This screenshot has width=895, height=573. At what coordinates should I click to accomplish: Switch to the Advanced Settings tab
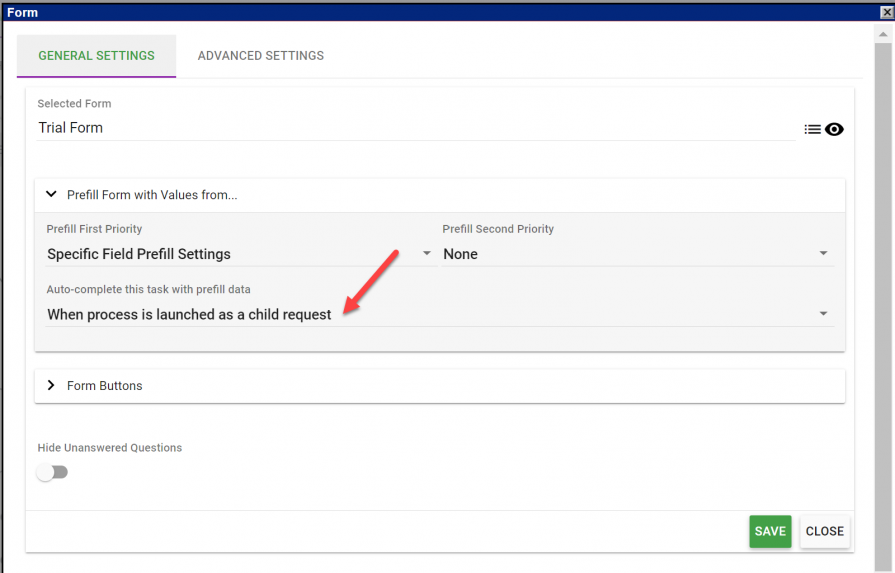[x=260, y=56]
